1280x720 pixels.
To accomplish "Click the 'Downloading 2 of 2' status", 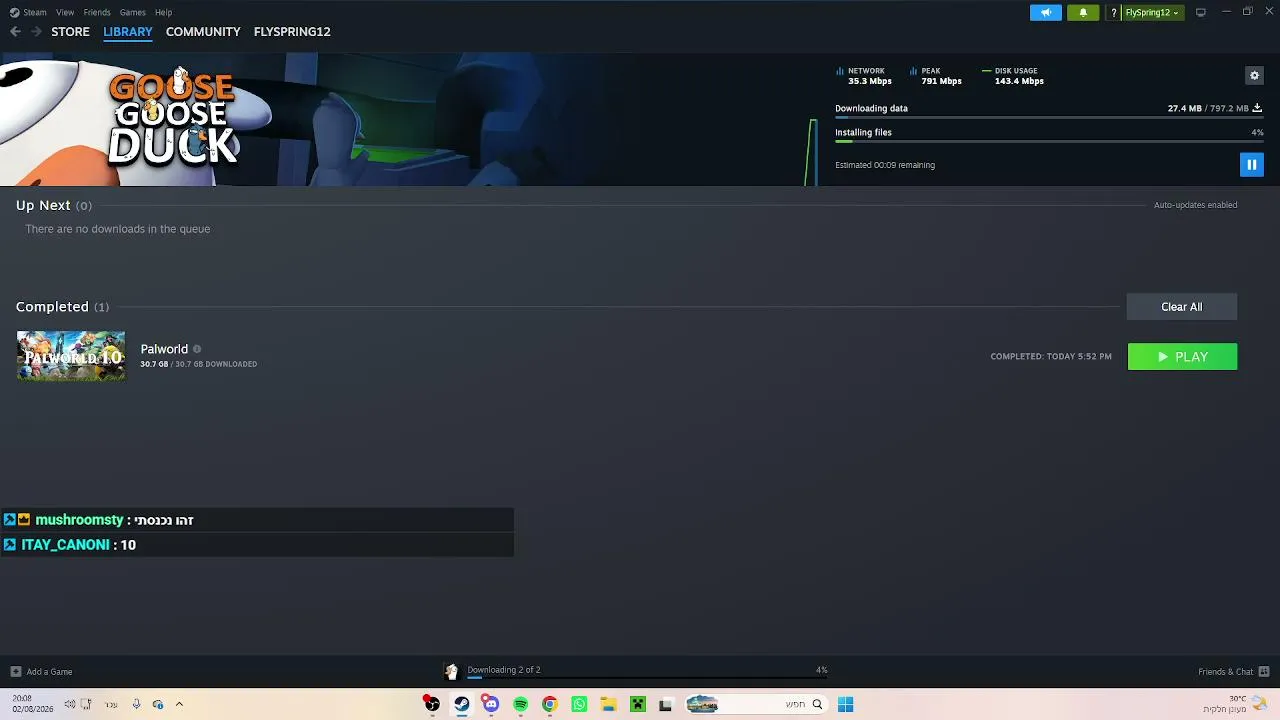I will [x=504, y=670].
